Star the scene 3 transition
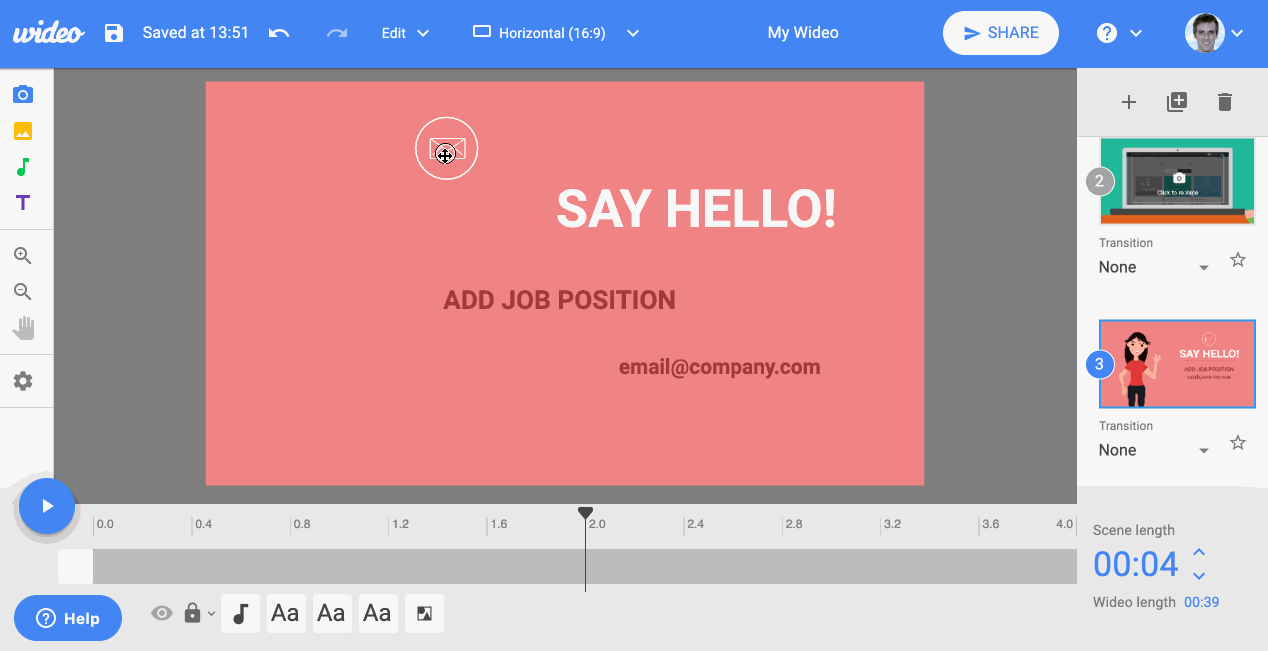 coord(1238,443)
